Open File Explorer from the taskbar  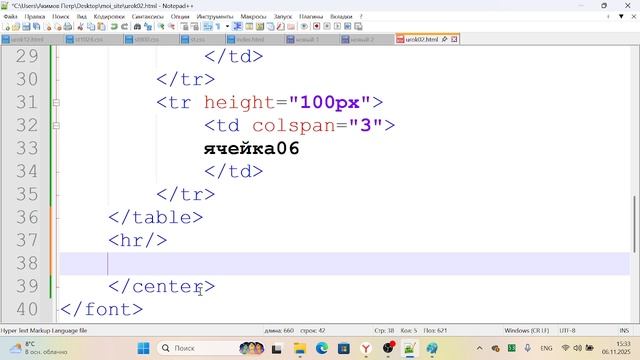300,348
